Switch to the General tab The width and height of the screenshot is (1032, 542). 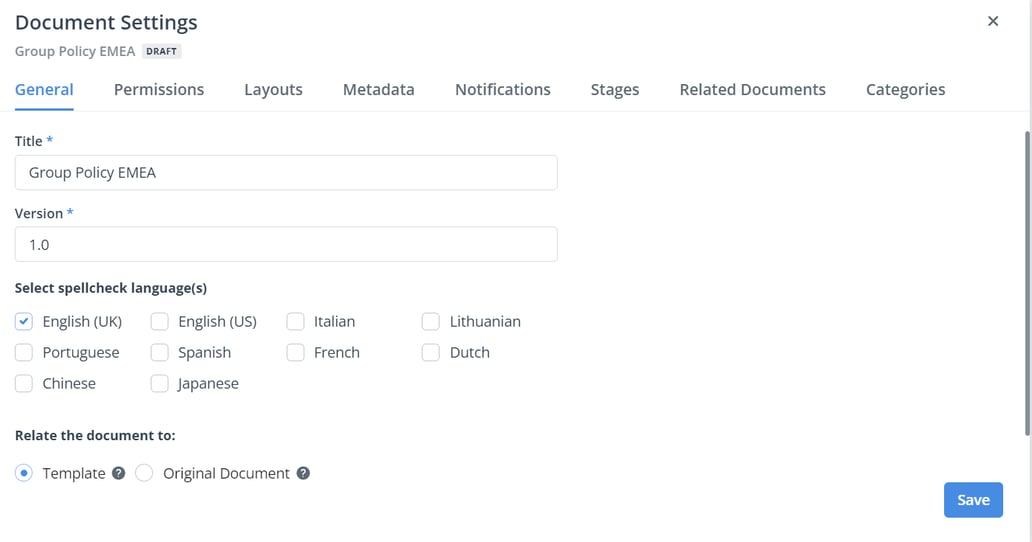click(44, 89)
